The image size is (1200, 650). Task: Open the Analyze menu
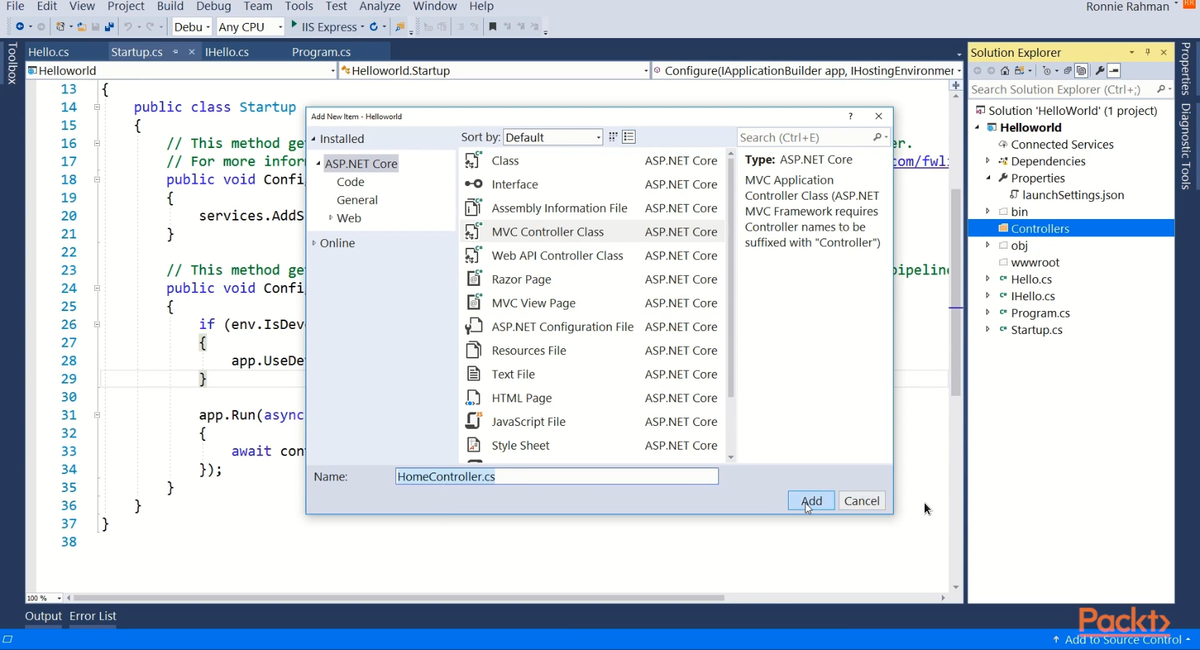[379, 6]
